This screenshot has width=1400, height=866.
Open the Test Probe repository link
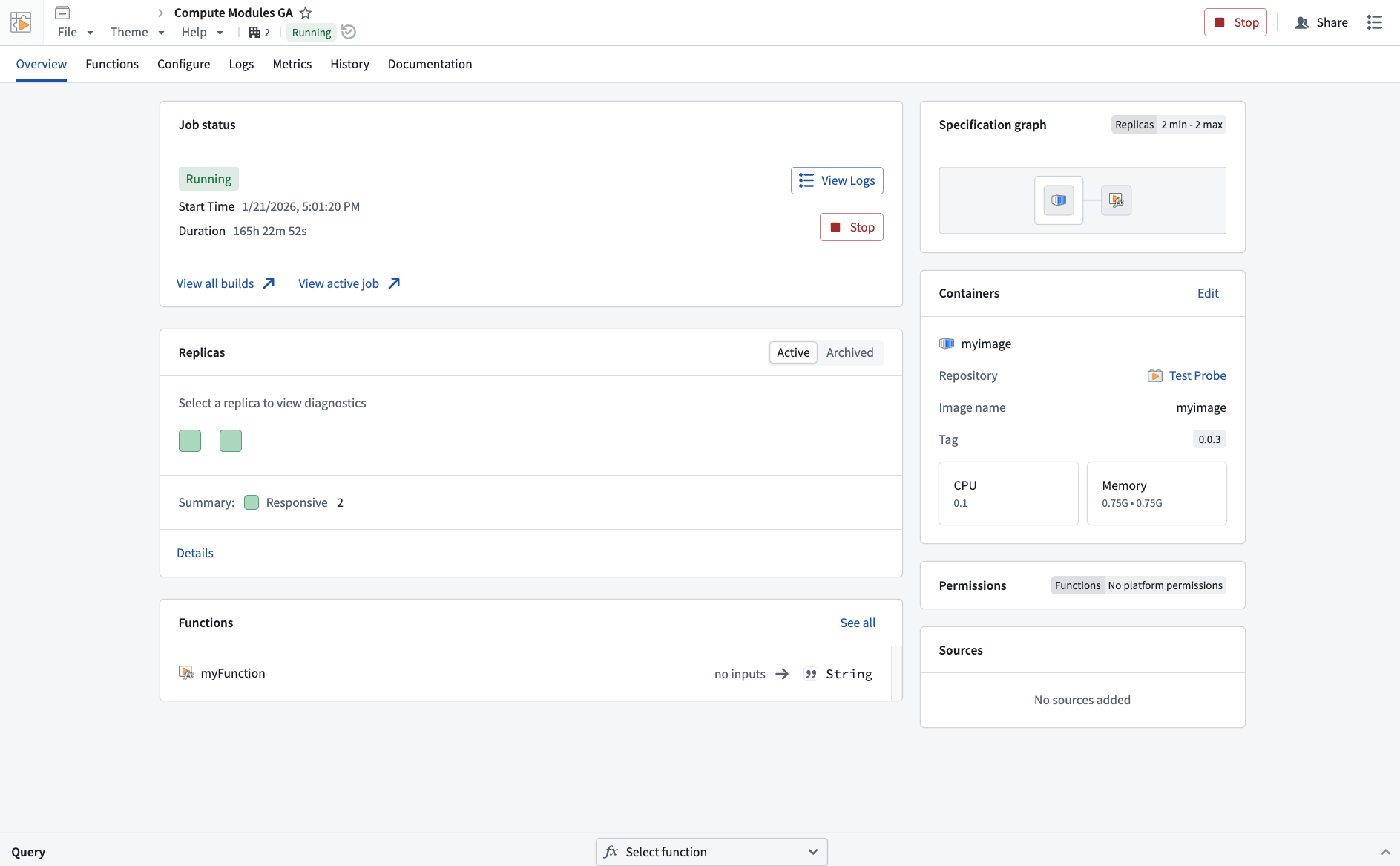(x=1197, y=375)
